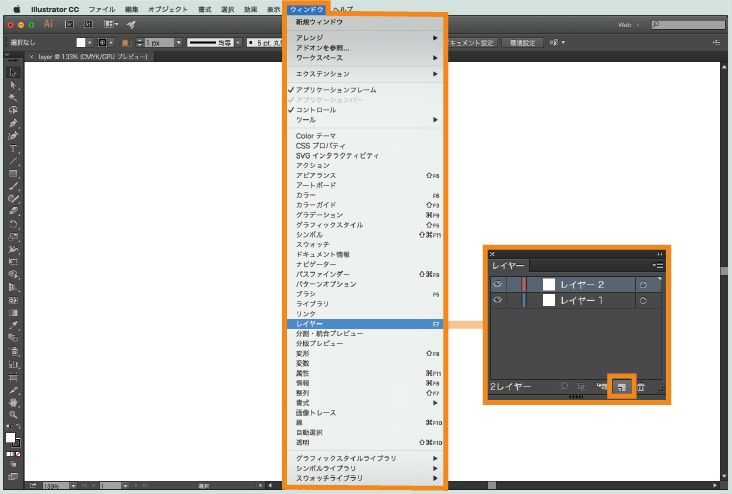Click the delete layer trash icon
This screenshot has height=494, width=732.
point(641,387)
